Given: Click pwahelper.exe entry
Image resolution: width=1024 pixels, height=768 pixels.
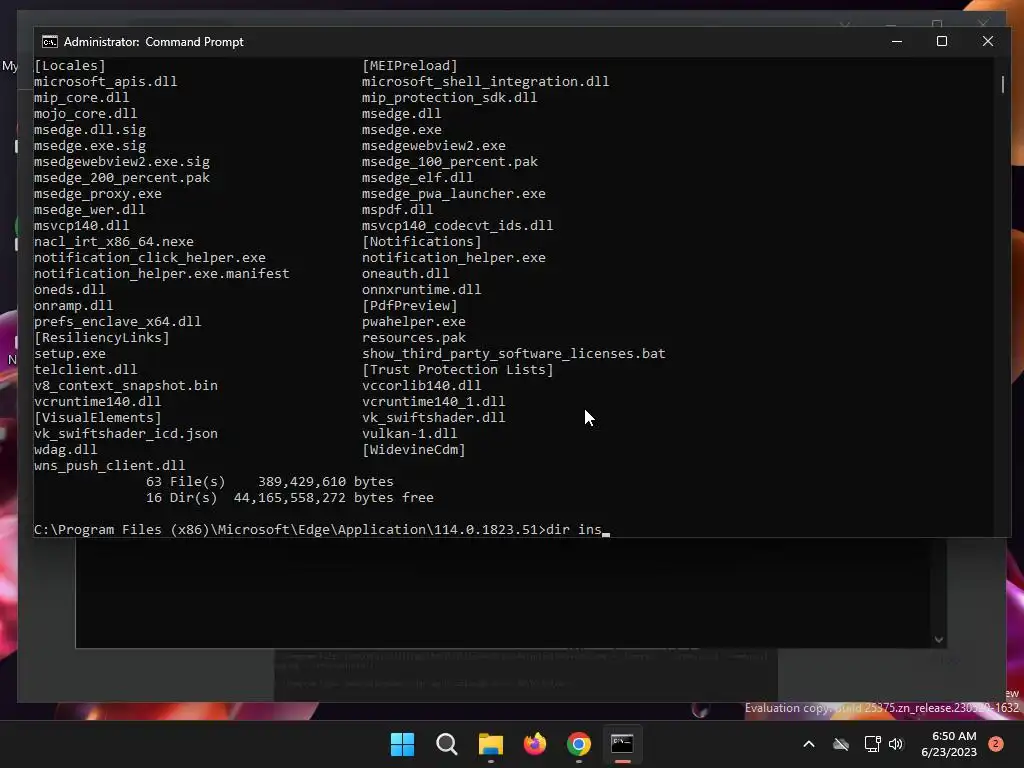Looking at the screenshot, I should [414, 322].
